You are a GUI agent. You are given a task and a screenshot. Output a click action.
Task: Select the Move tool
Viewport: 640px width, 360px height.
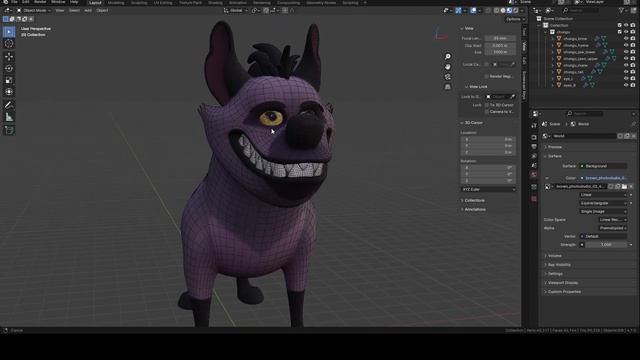click(9, 56)
